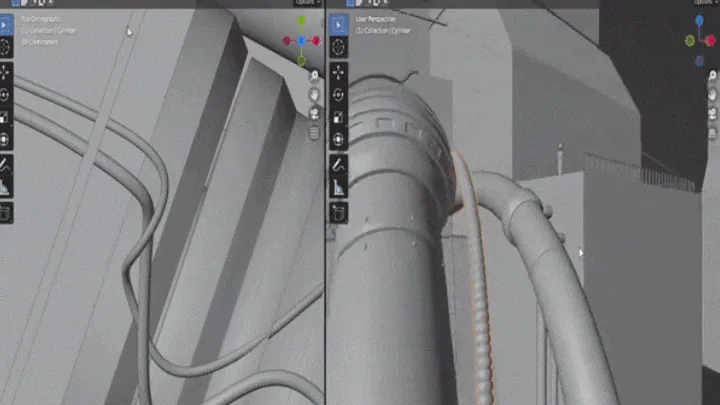Viewport: 720px width, 405px height.
Task: Click the red X axis on the User Perspective gizmo
Action: pos(711,41)
